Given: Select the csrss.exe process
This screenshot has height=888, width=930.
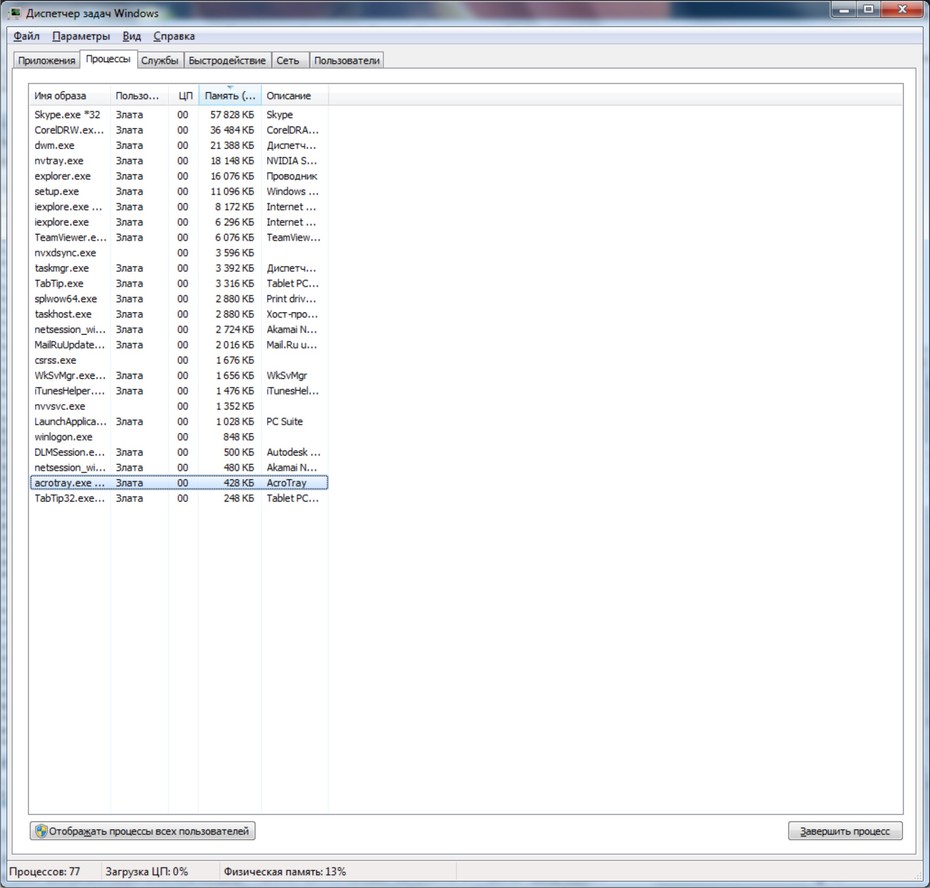Looking at the screenshot, I should (179, 360).
